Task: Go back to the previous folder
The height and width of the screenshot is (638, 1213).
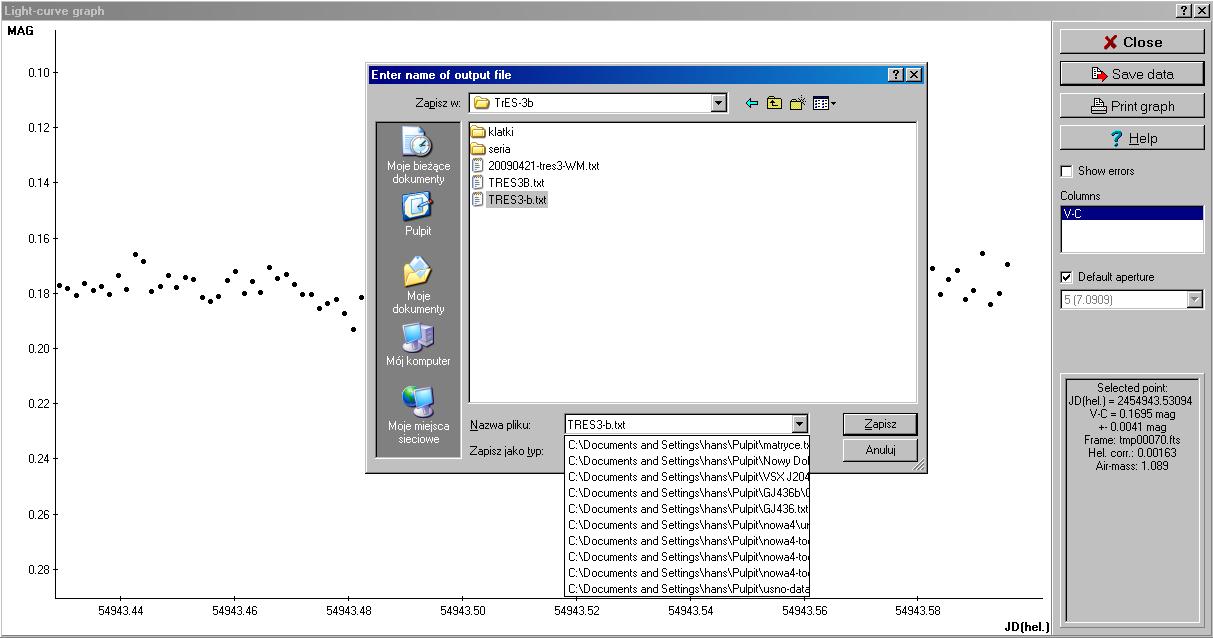Action: 752,103
